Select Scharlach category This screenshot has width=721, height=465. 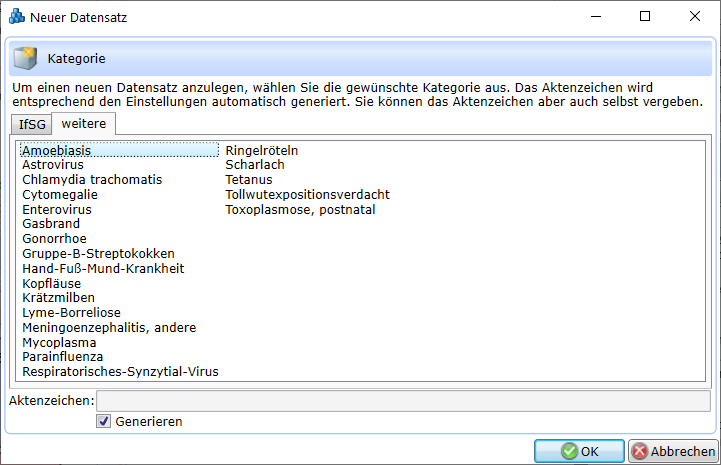[x=255, y=165]
